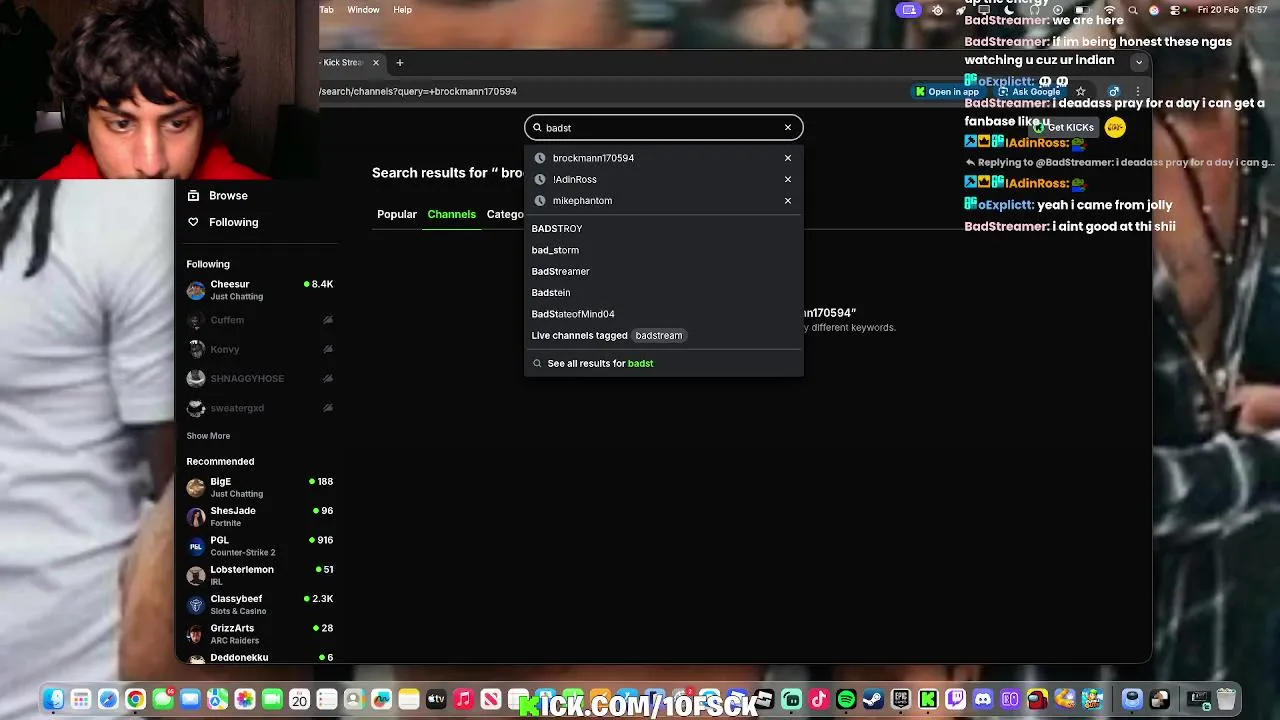Open the Classybeef Slots & Casino channel

[x=260, y=604]
